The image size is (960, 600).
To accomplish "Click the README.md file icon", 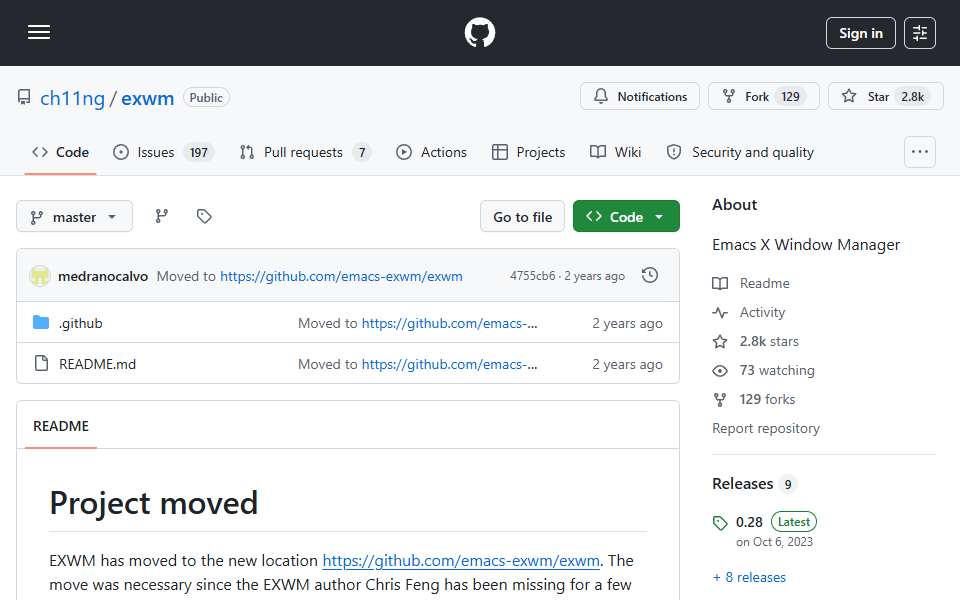I will [41, 363].
